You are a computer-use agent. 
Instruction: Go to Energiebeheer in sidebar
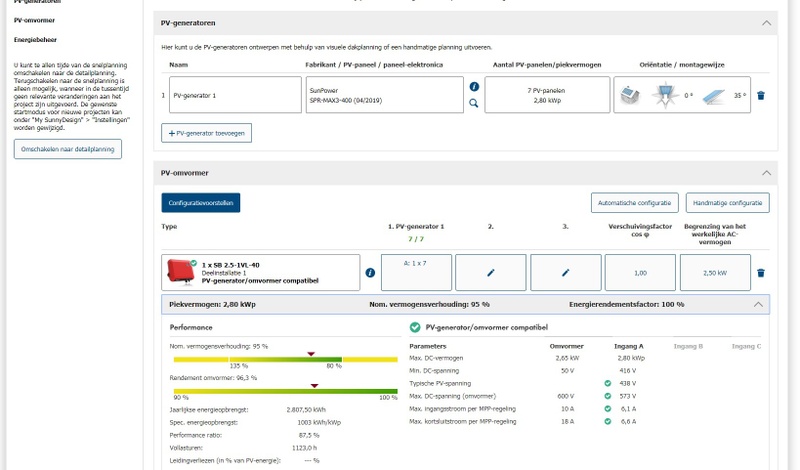(35, 40)
